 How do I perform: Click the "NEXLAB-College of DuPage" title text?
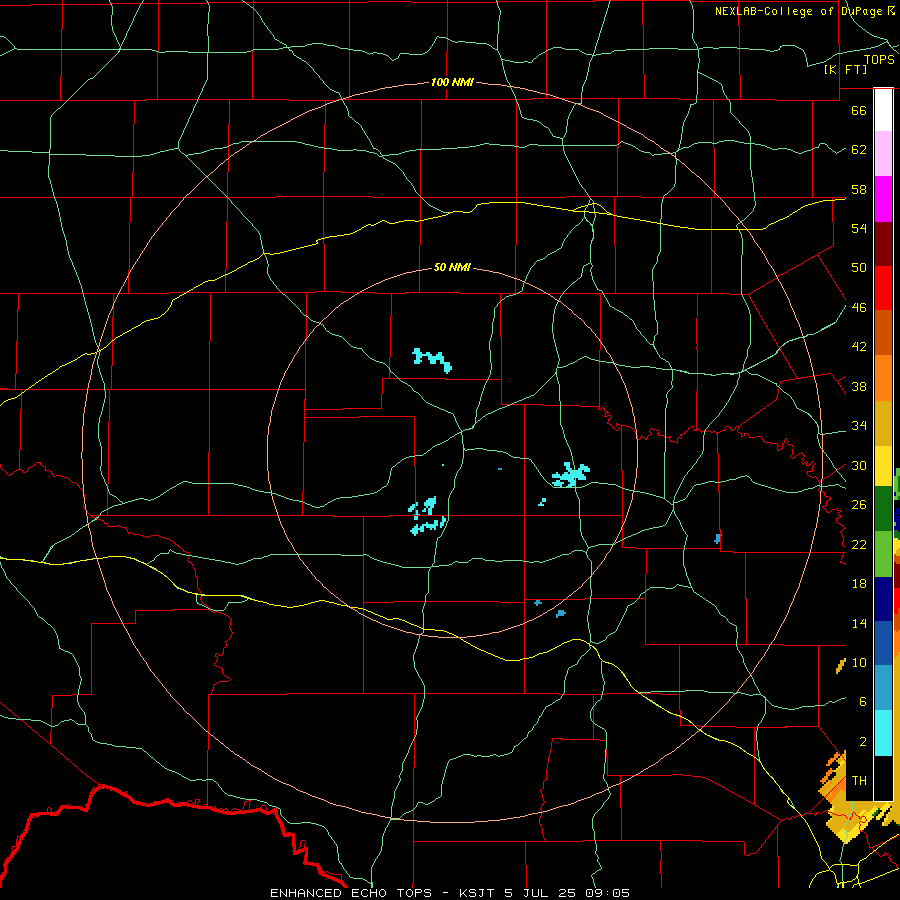point(800,11)
